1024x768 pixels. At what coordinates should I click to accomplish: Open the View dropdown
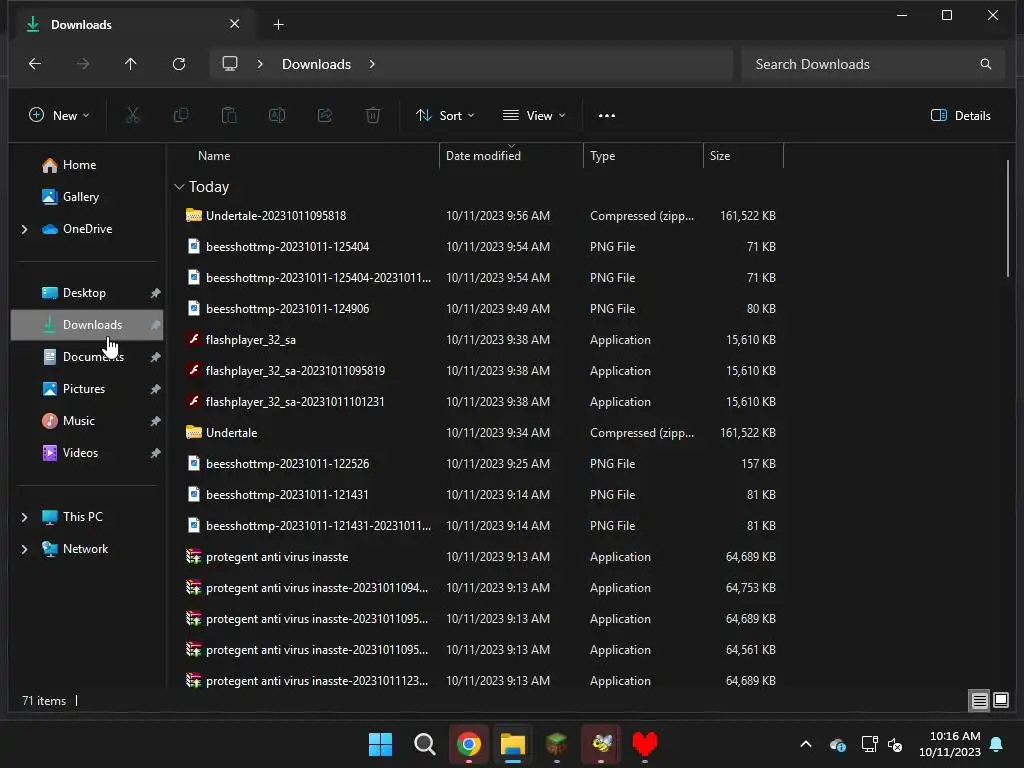click(534, 116)
